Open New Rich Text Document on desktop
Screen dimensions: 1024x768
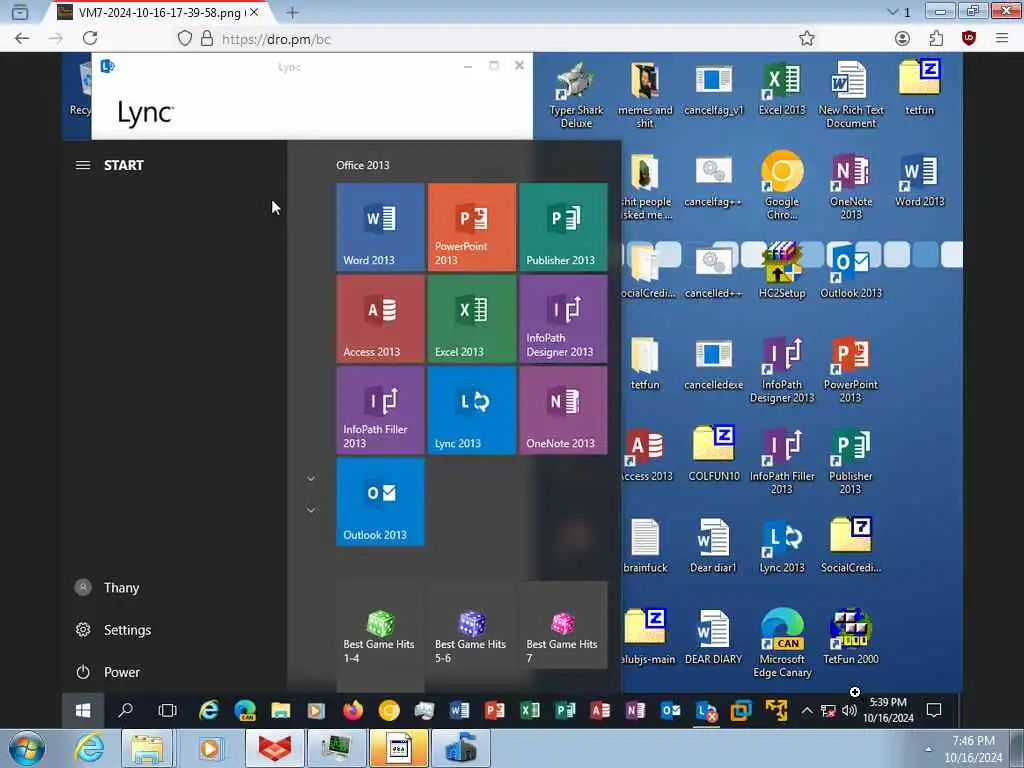(851, 95)
